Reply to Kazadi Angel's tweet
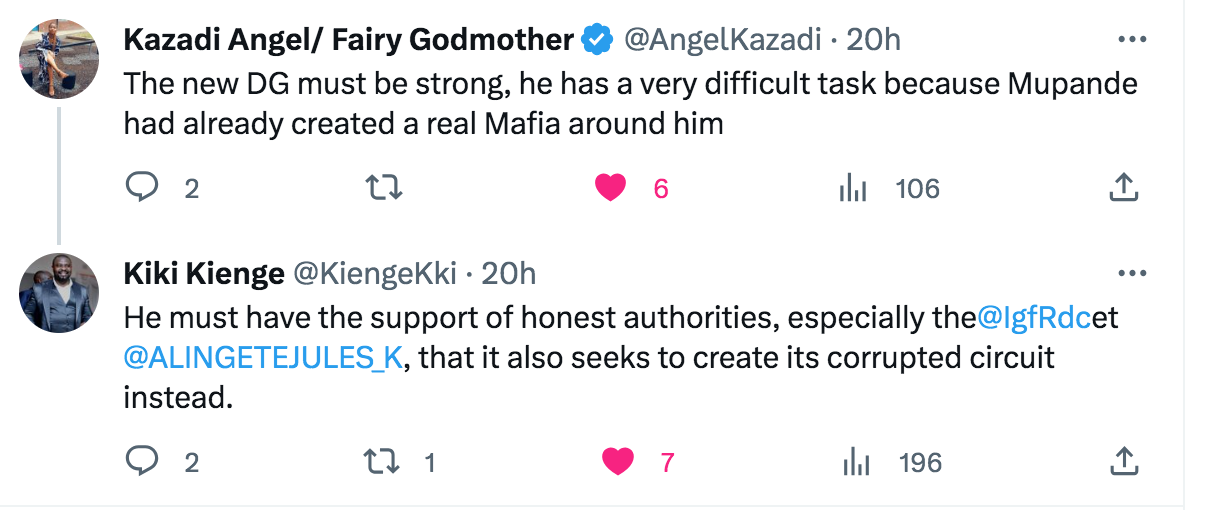 point(142,187)
